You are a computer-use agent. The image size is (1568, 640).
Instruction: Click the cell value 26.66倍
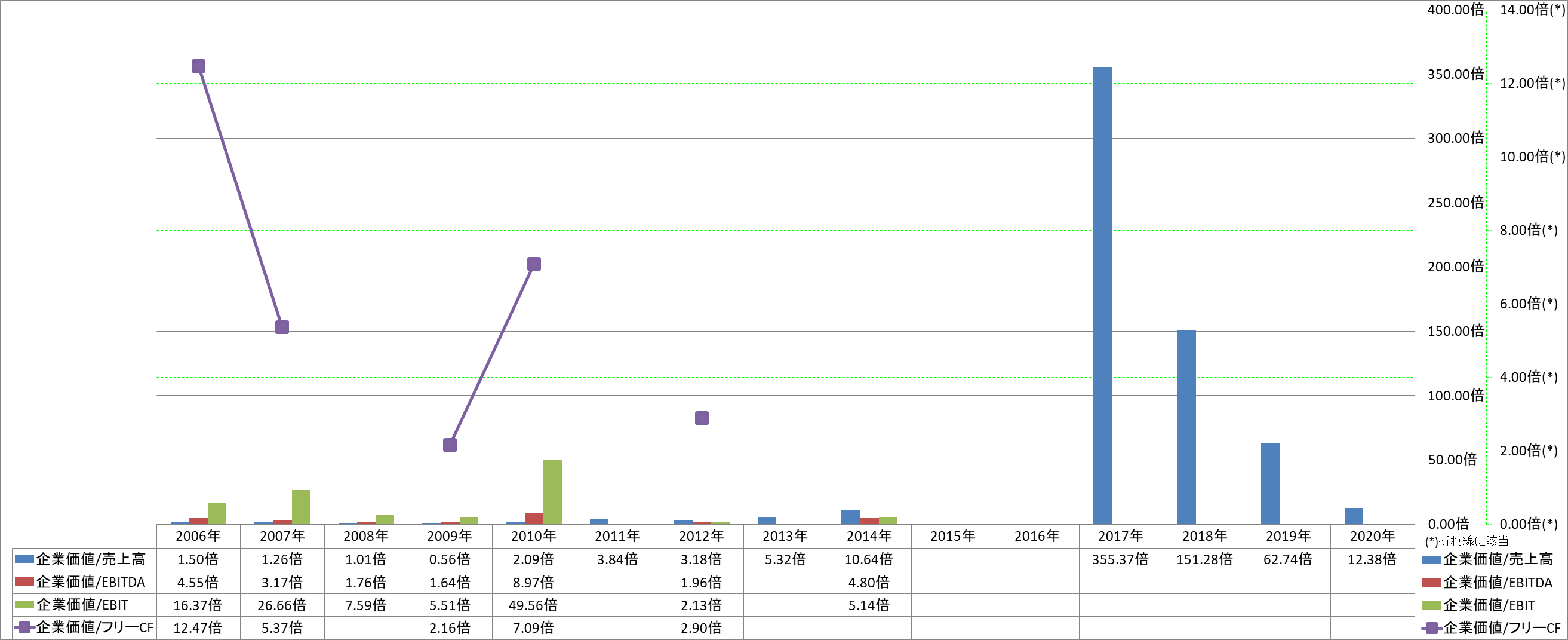282,605
